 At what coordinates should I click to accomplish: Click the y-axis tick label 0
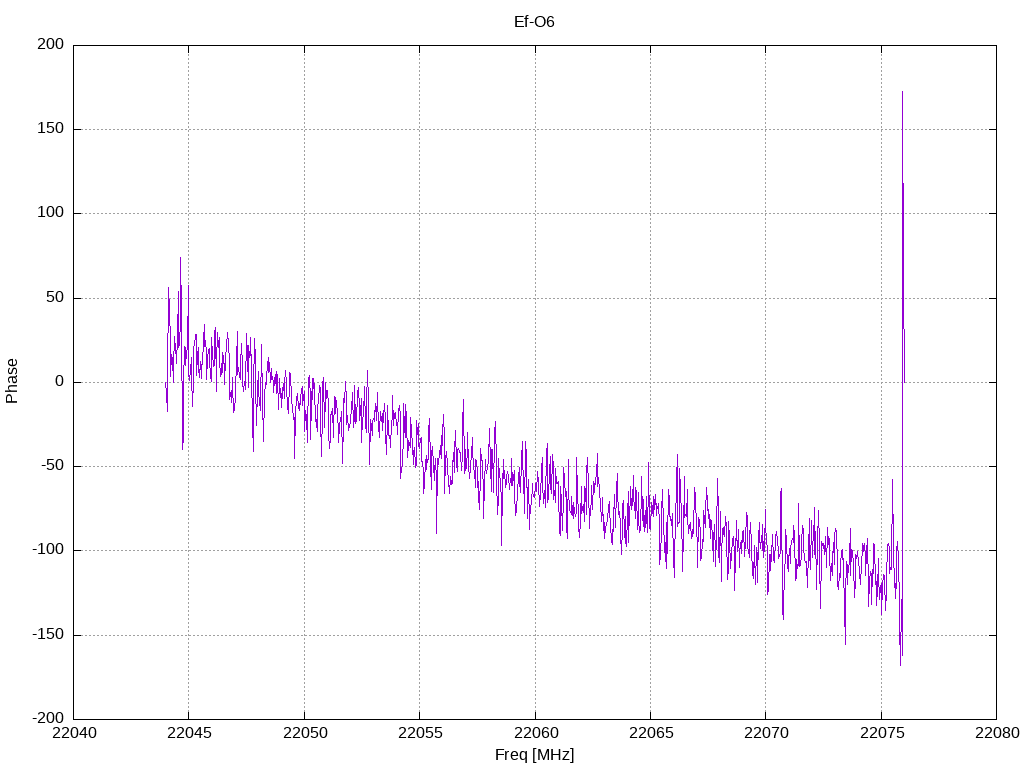click(60, 382)
